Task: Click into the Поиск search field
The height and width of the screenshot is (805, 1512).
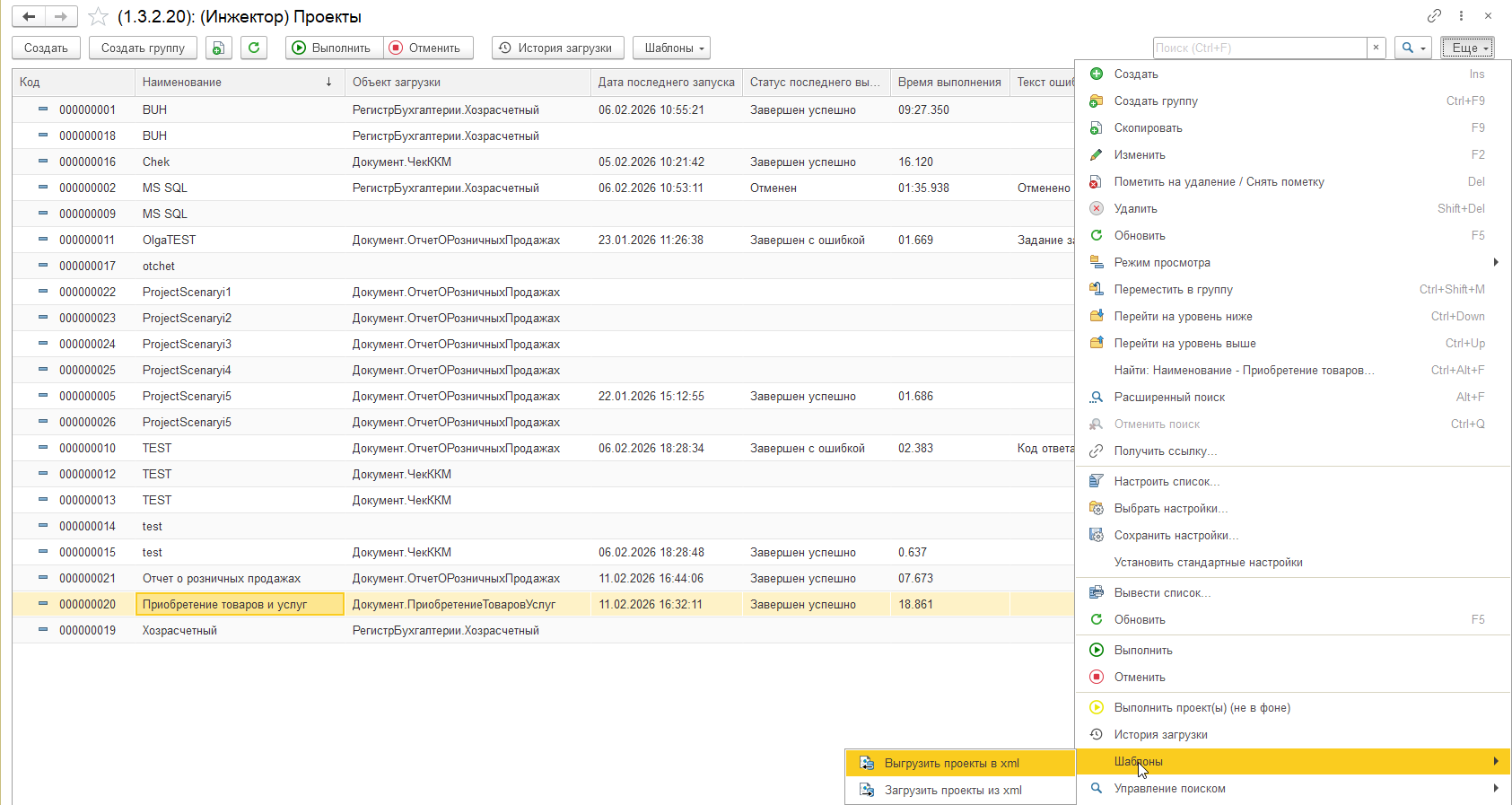Action: point(1260,48)
